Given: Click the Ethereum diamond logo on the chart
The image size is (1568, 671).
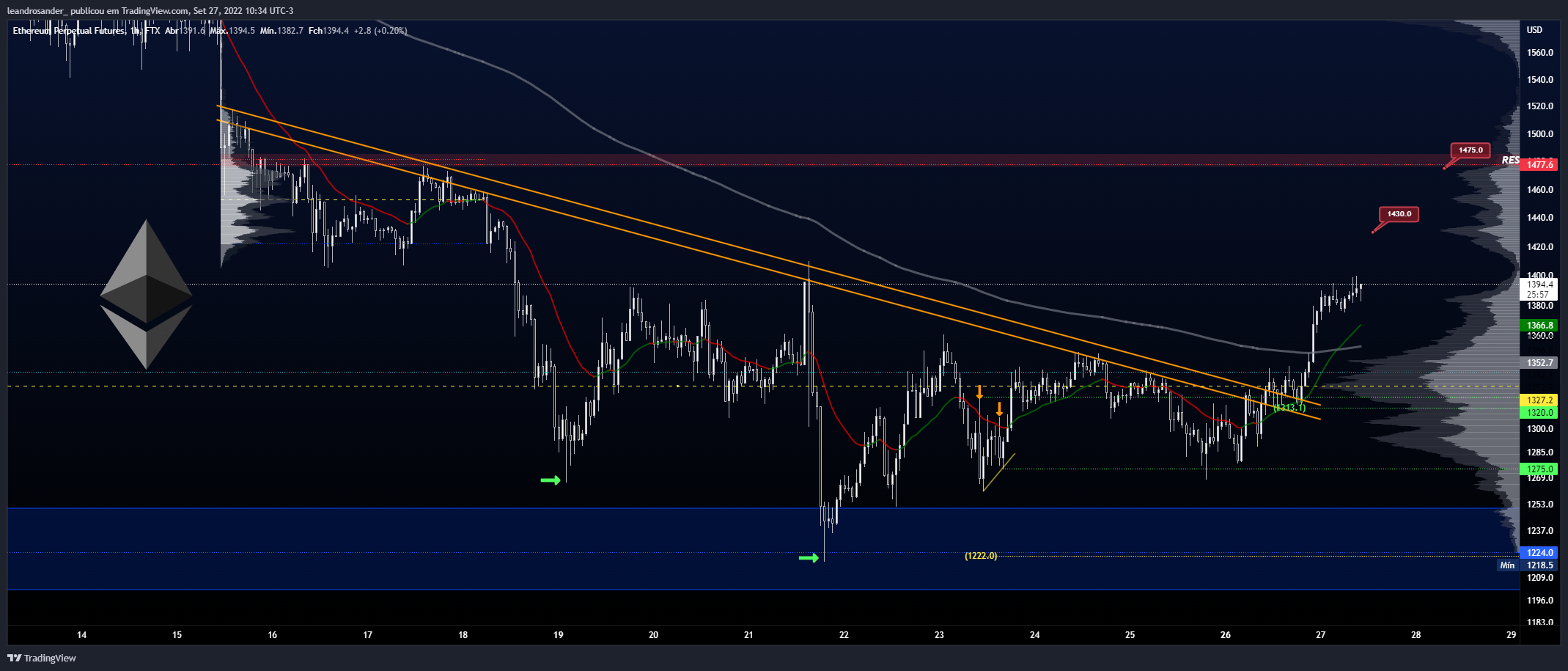Looking at the screenshot, I should pos(147,294).
